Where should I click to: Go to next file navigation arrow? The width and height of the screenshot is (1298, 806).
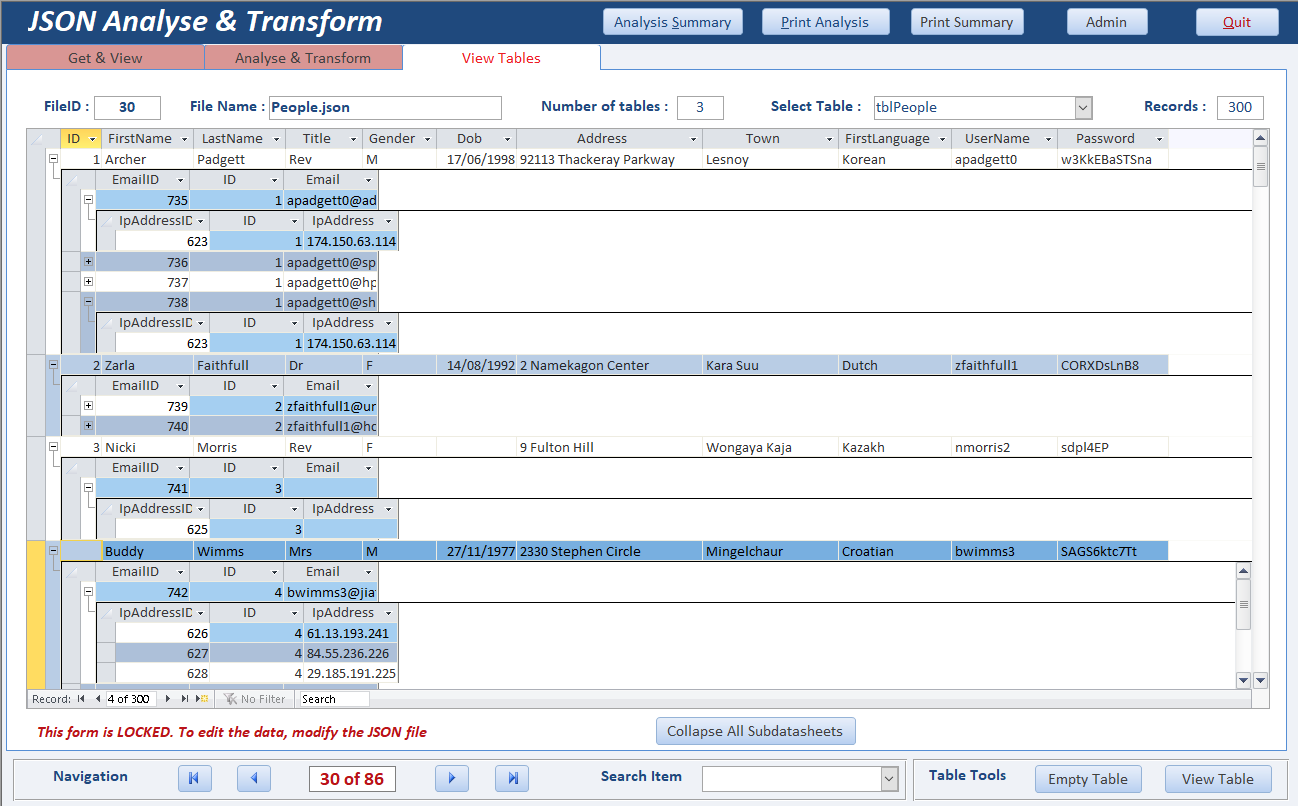(452, 778)
